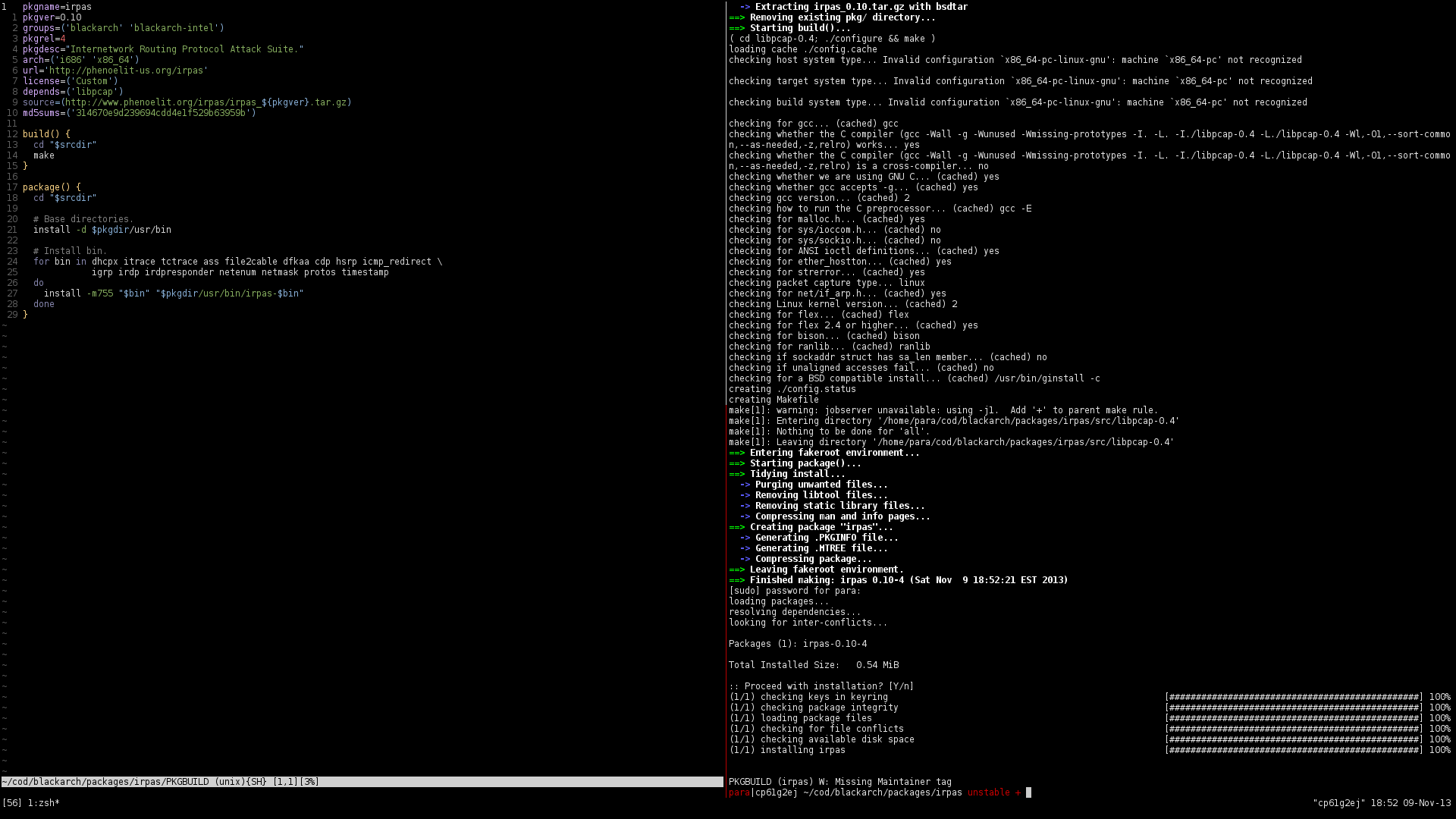The height and width of the screenshot is (819, 1456).
Task: Click the 'Starting build()...' line
Action: (790, 28)
